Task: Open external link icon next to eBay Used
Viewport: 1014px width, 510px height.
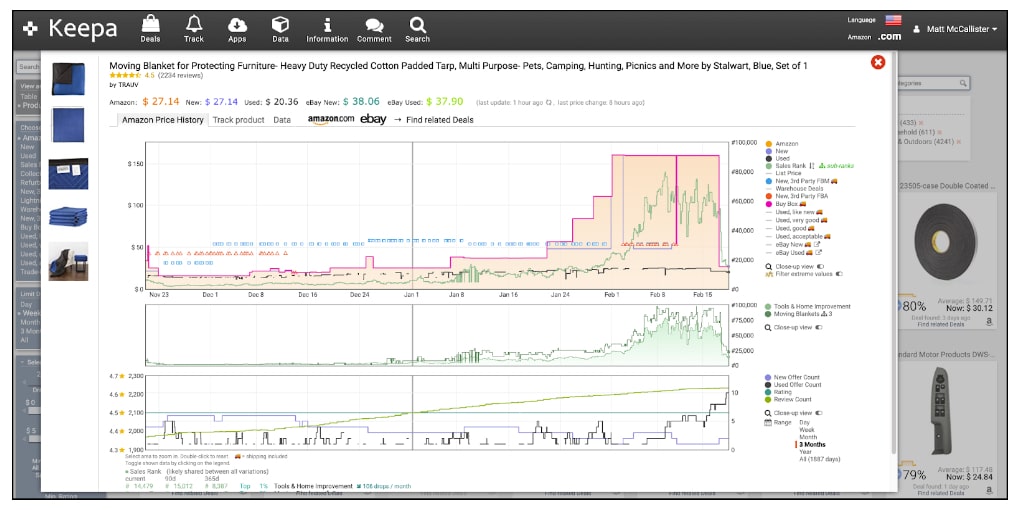Action: coord(818,253)
